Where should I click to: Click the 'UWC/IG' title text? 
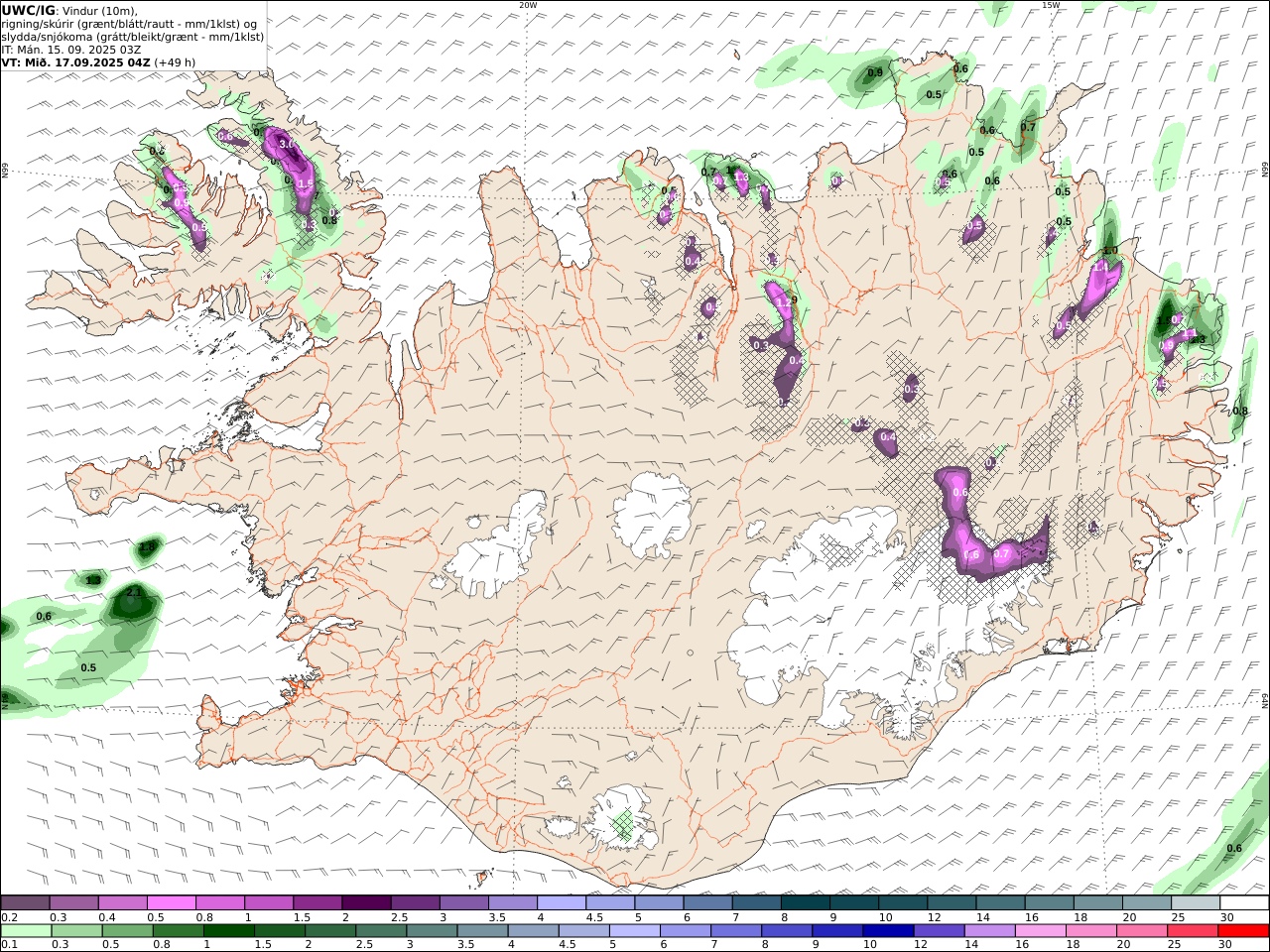(28, 10)
